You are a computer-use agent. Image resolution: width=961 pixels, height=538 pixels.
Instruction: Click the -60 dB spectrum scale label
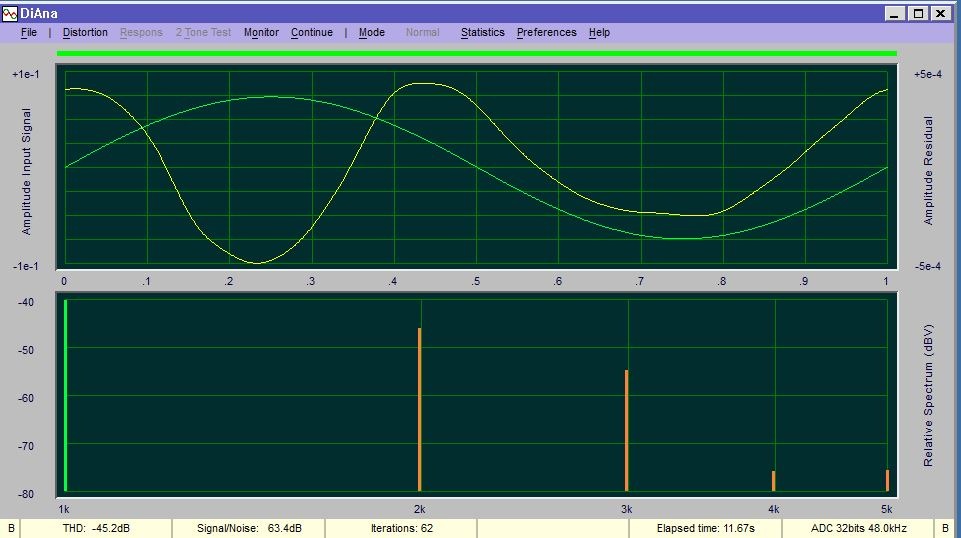(x=25, y=398)
